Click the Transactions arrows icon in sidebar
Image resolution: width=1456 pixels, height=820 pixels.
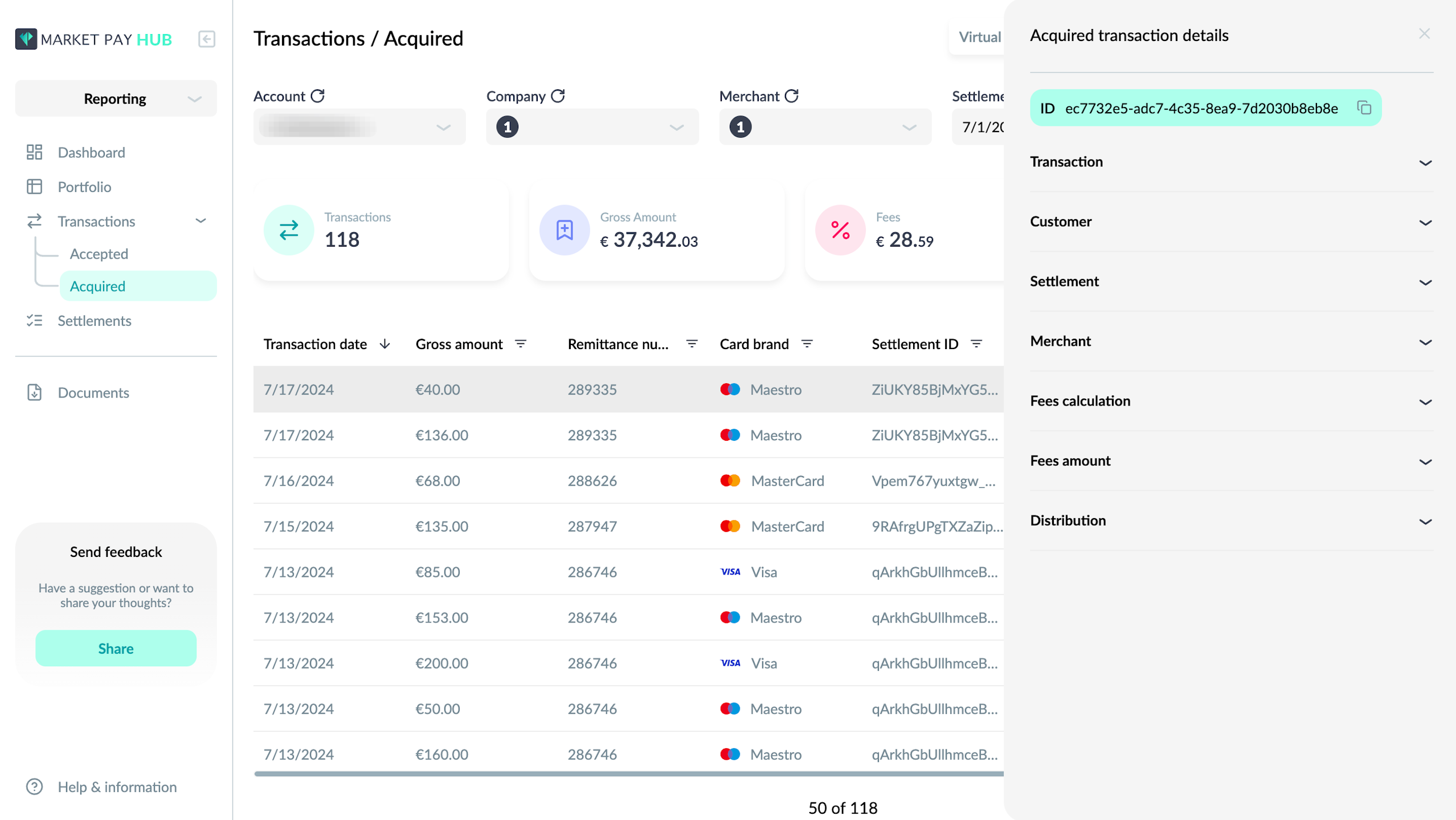pyautogui.click(x=35, y=221)
